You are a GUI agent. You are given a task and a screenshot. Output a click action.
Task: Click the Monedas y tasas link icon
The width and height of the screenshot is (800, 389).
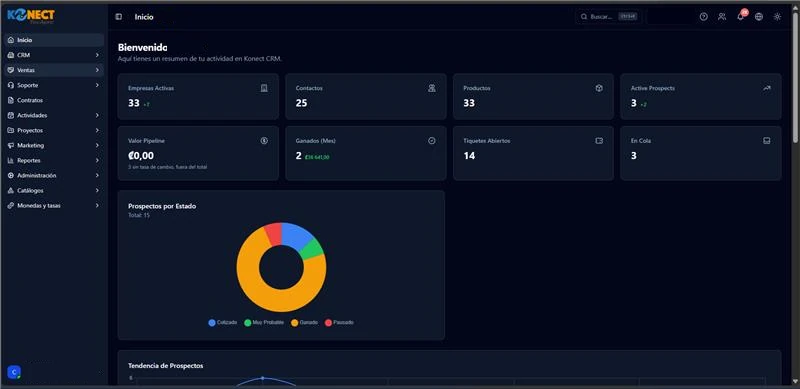click(x=11, y=206)
